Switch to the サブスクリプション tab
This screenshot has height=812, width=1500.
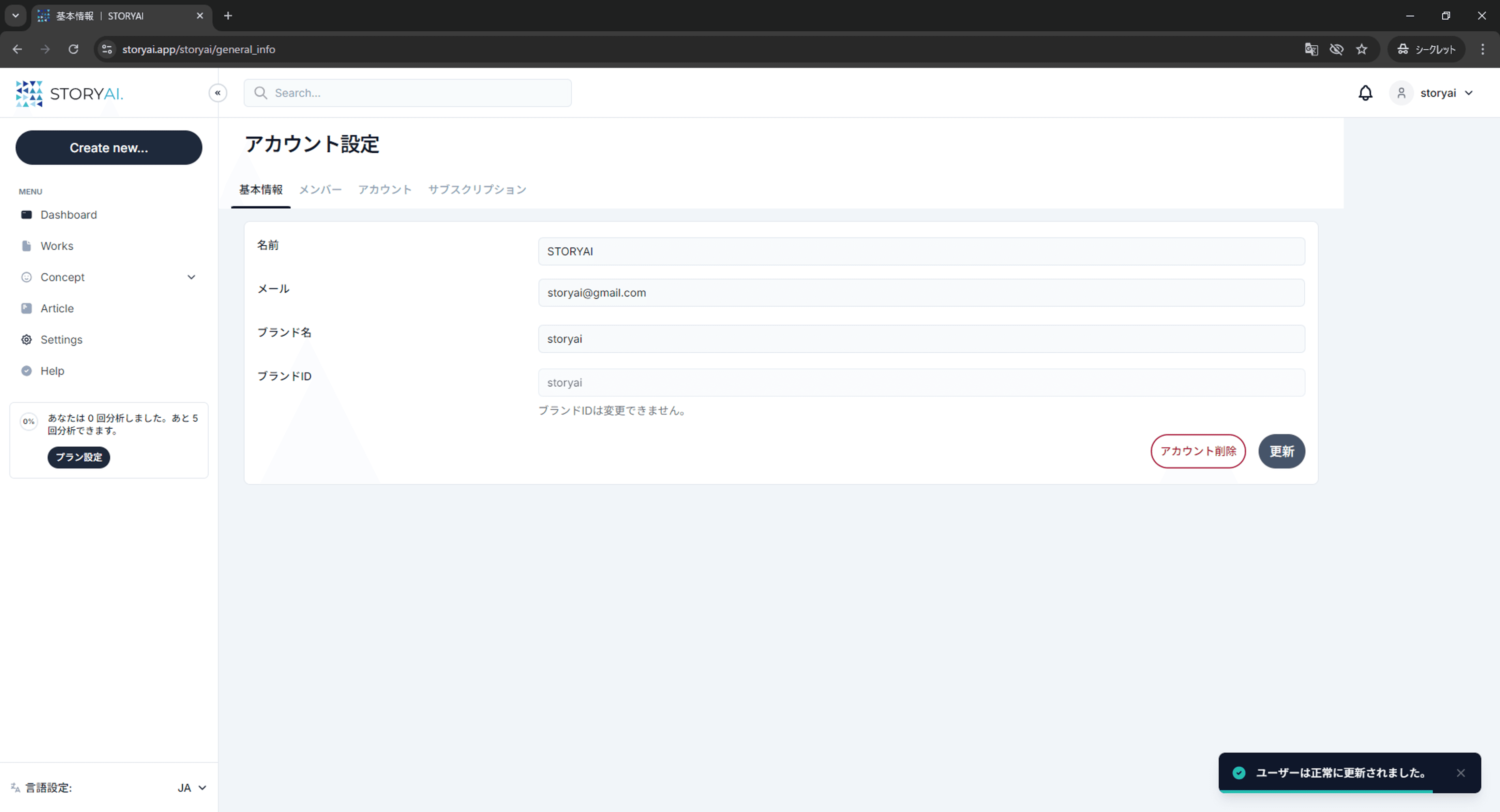[478, 190]
